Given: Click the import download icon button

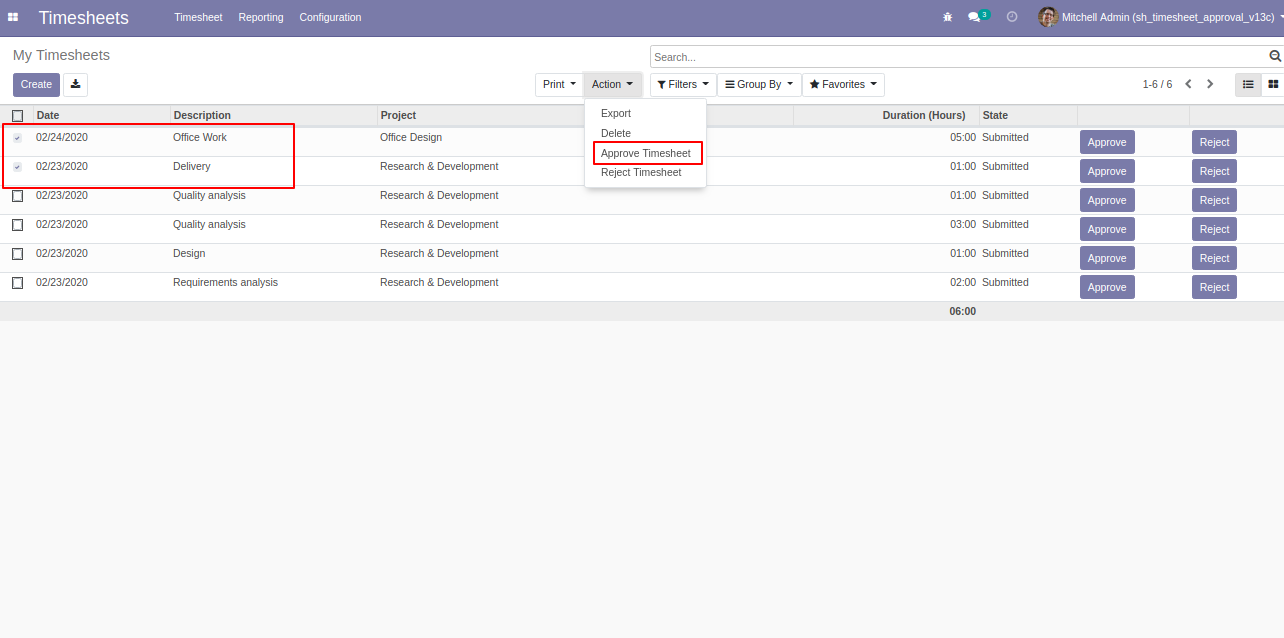Looking at the screenshot, I should [x=76, y=85].
